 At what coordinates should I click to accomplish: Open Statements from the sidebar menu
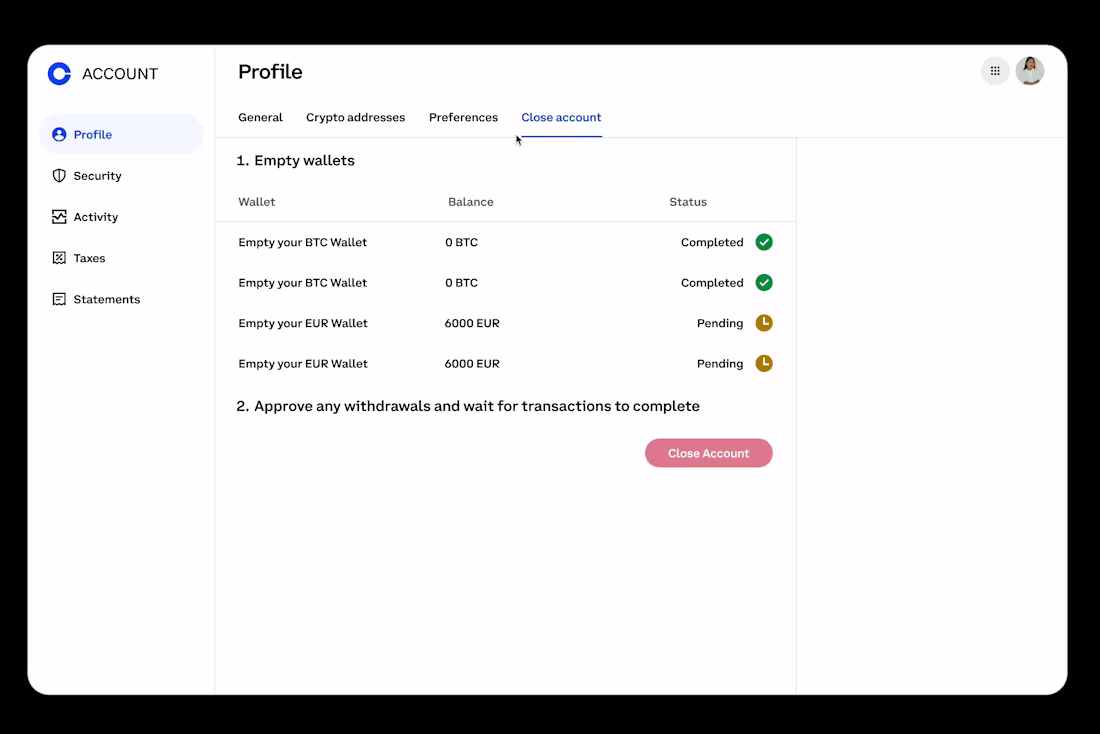pyautogui.click(x=105, y=298)
